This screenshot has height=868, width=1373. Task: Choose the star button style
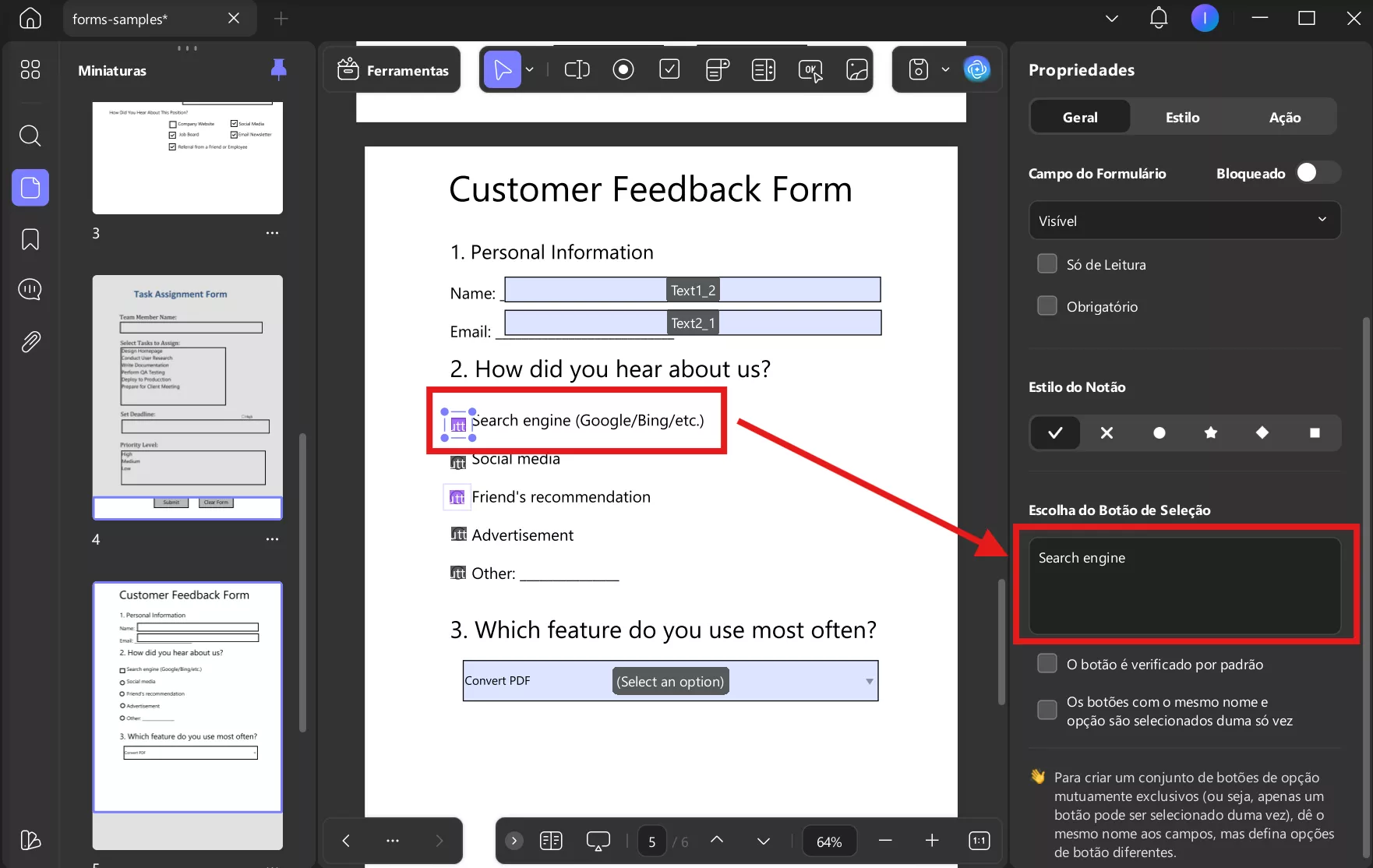pyautogui.click(x=1210, y=432)
